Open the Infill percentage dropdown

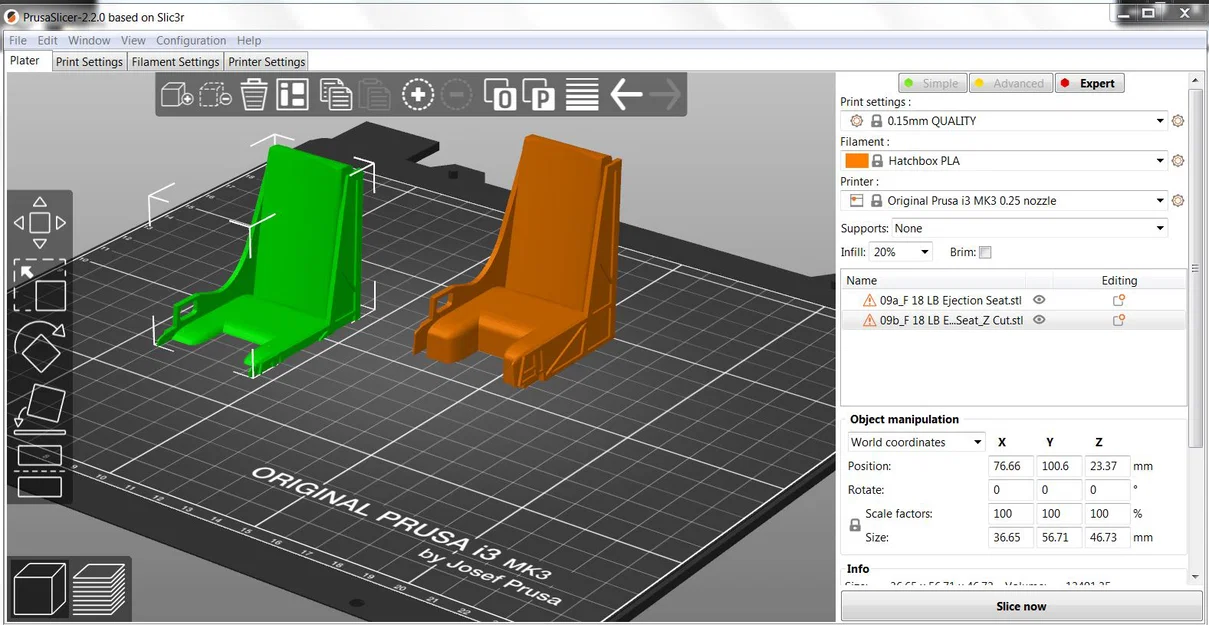tap(925, 252)
